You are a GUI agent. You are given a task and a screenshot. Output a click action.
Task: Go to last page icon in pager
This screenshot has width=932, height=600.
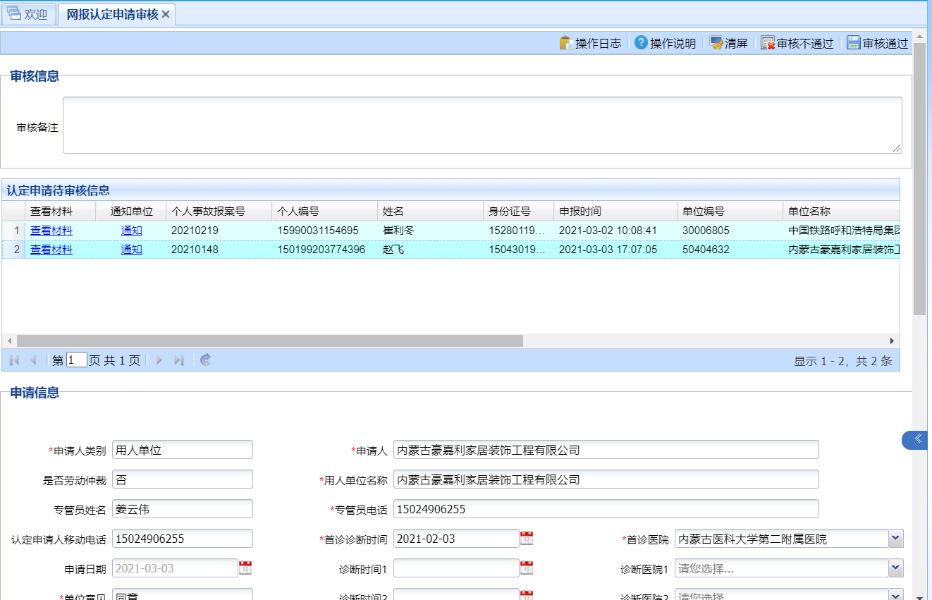(x=179, y=360)
